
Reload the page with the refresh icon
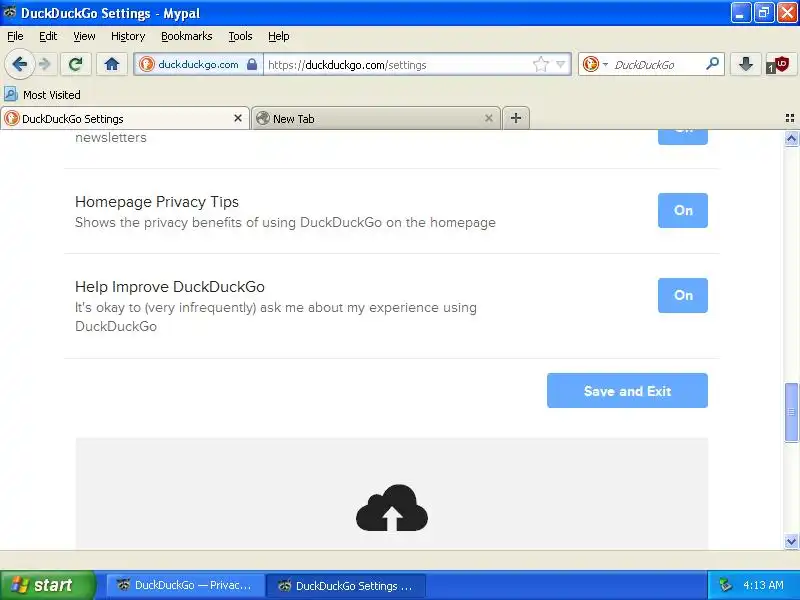(76, 64)
